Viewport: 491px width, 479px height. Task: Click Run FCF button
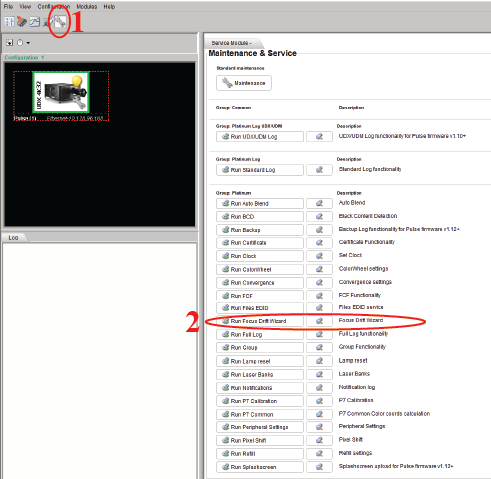coord(260,296)
